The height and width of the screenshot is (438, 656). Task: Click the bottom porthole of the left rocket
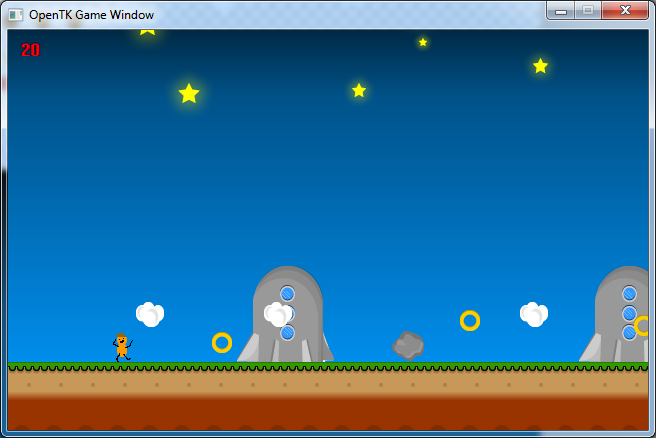pyautogui.click(x=287, y=333)
